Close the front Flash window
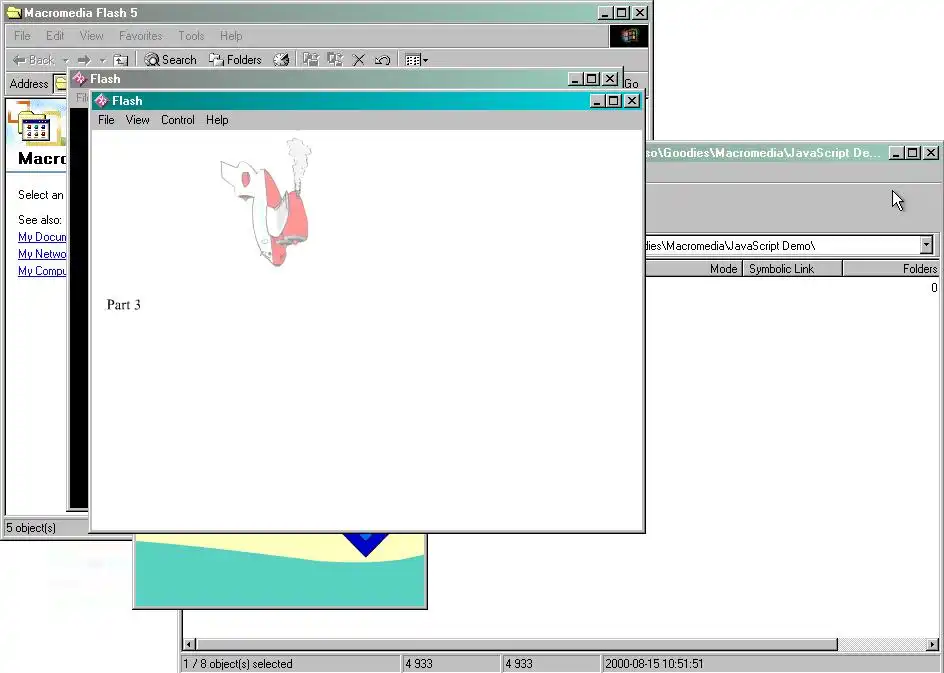 point(631,101)
